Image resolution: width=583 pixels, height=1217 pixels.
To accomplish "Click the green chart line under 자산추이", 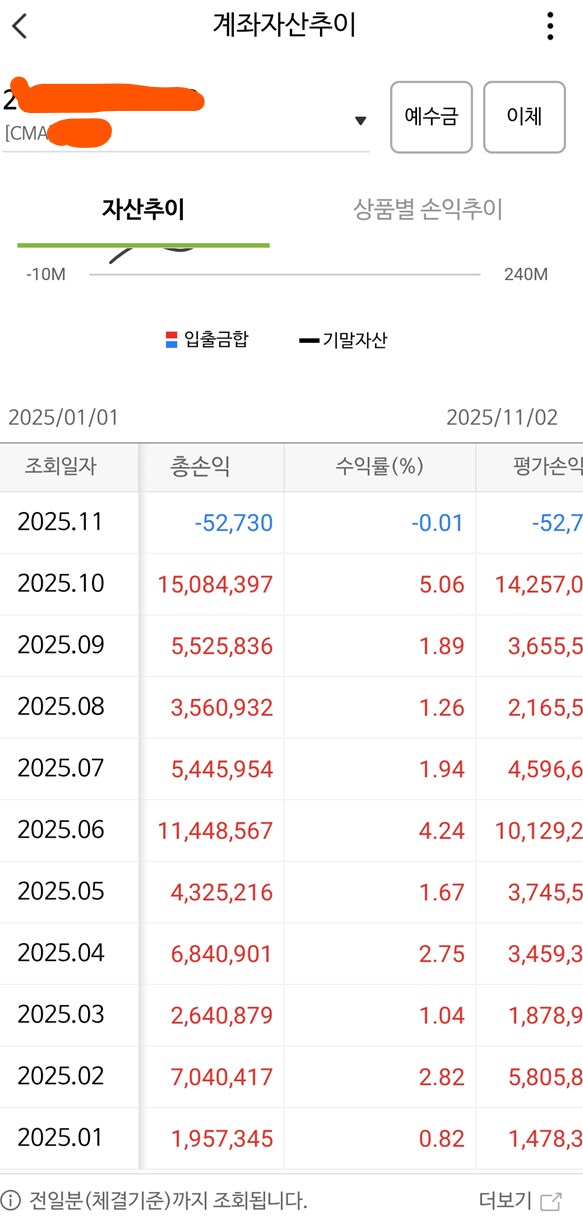I will coord(145,243).
